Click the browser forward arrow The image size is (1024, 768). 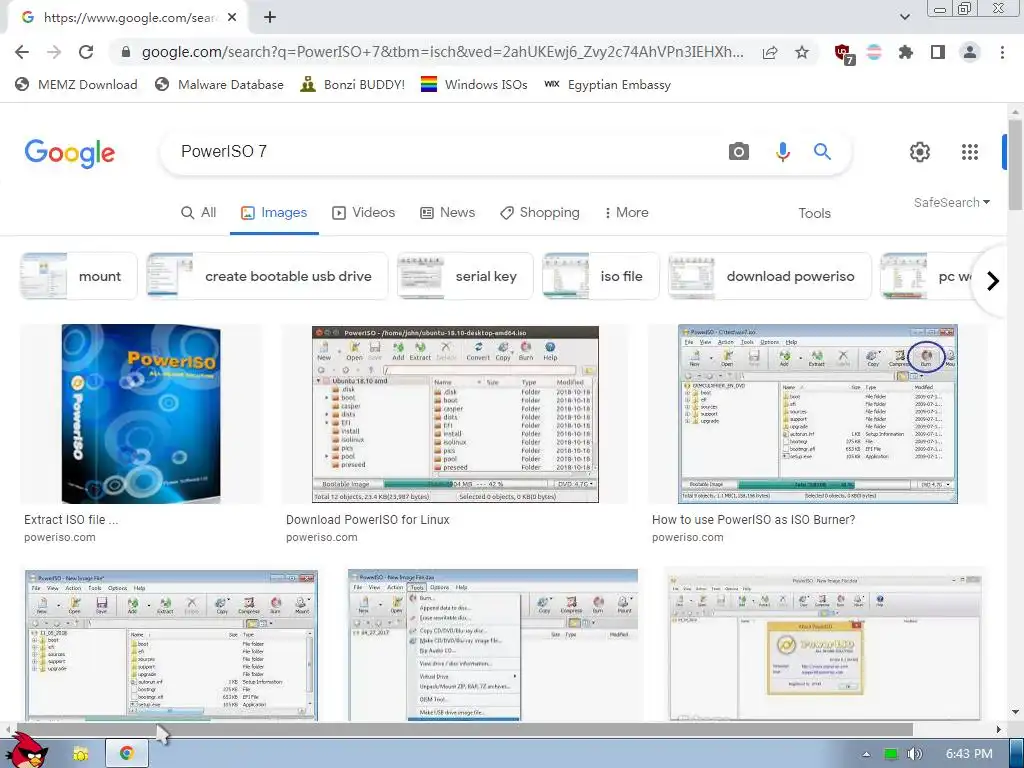click(54, 52)
